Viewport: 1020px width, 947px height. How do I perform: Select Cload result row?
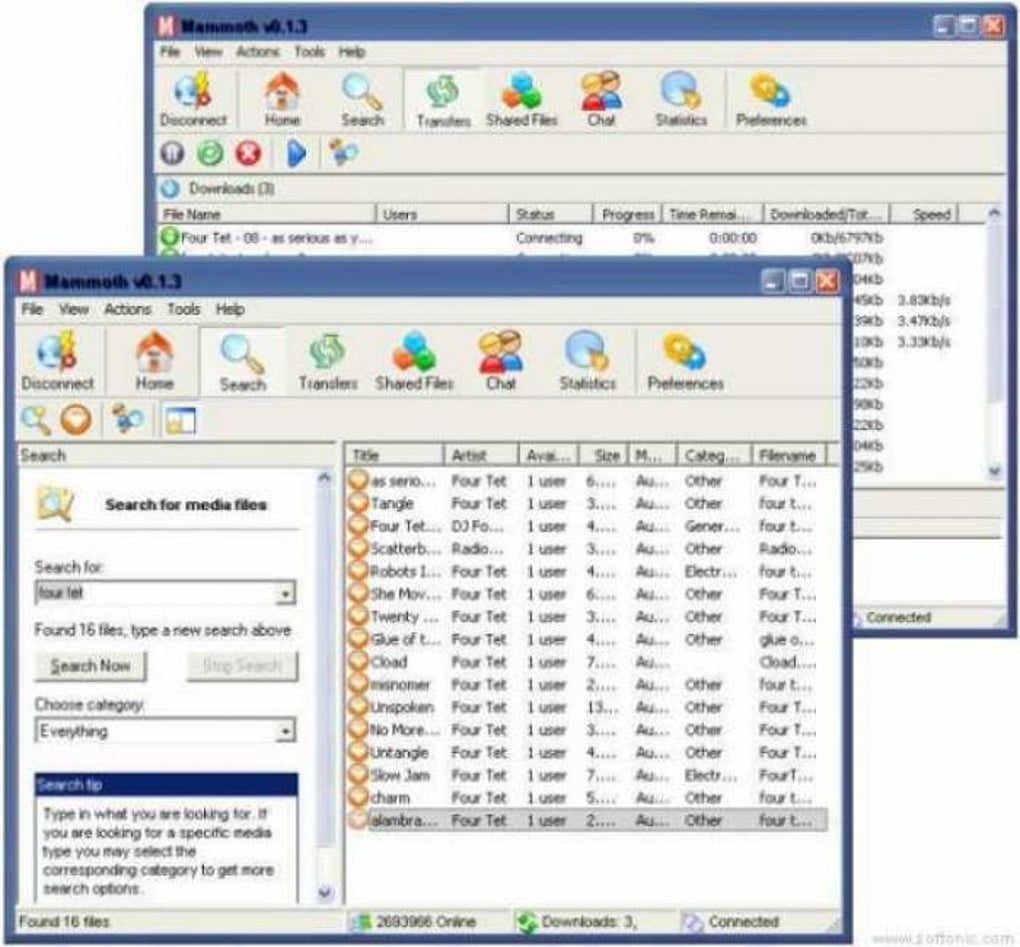587,662
